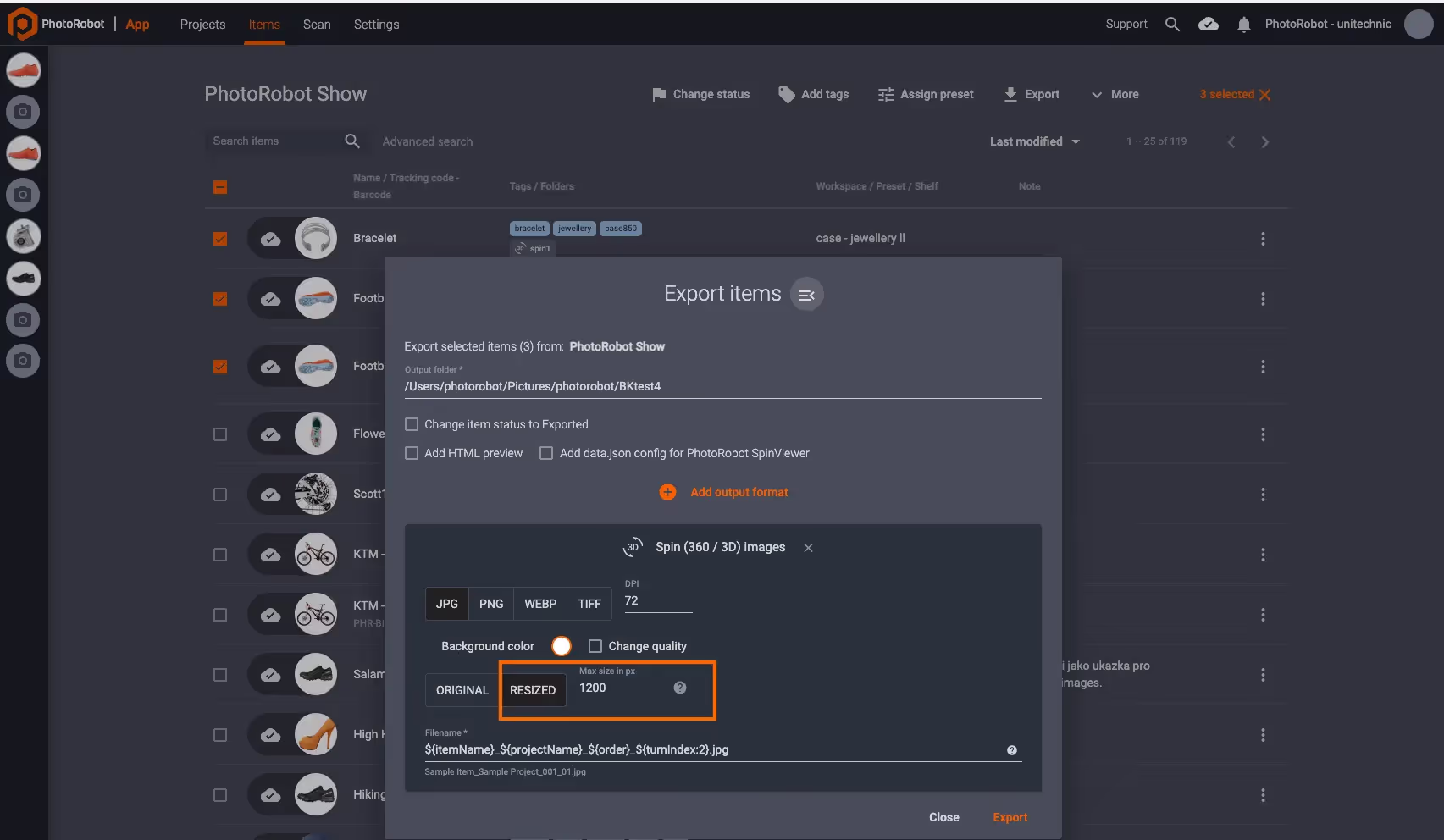
Task: Confirm with the dialog Export button
Action: [x=1010, y=817]
